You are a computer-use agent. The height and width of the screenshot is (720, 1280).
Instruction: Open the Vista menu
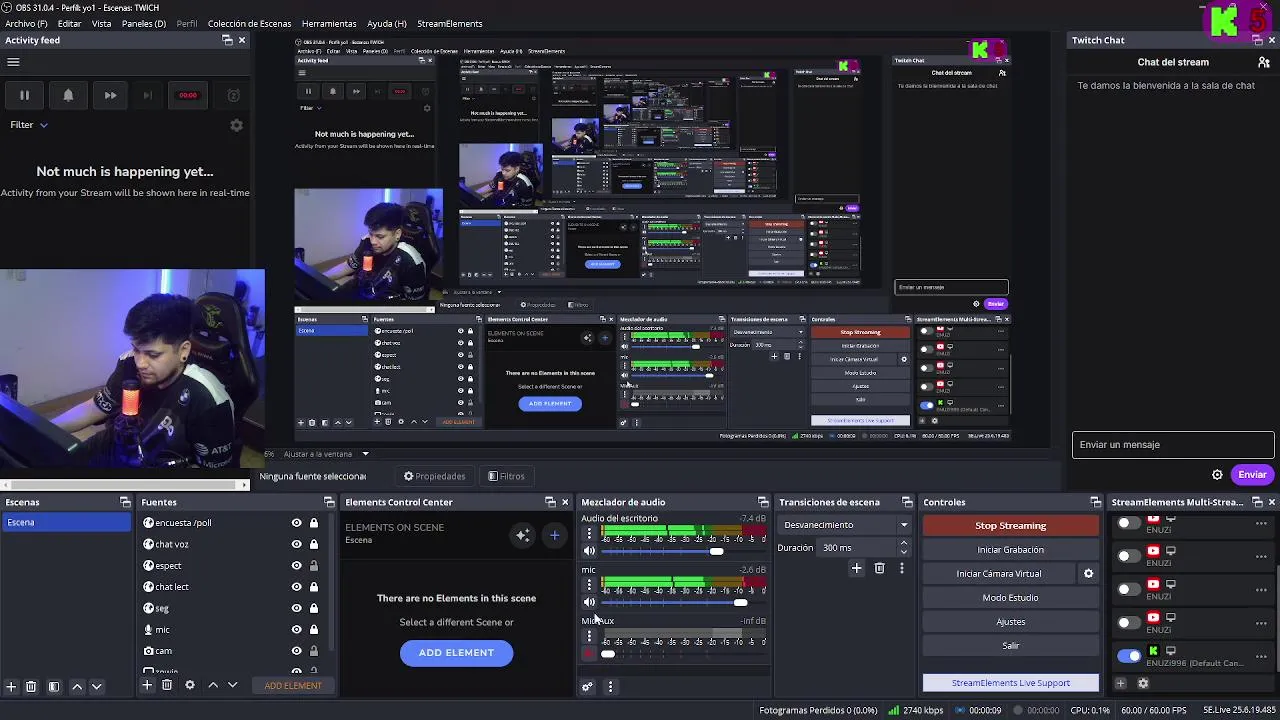click(x=101, y=23)
